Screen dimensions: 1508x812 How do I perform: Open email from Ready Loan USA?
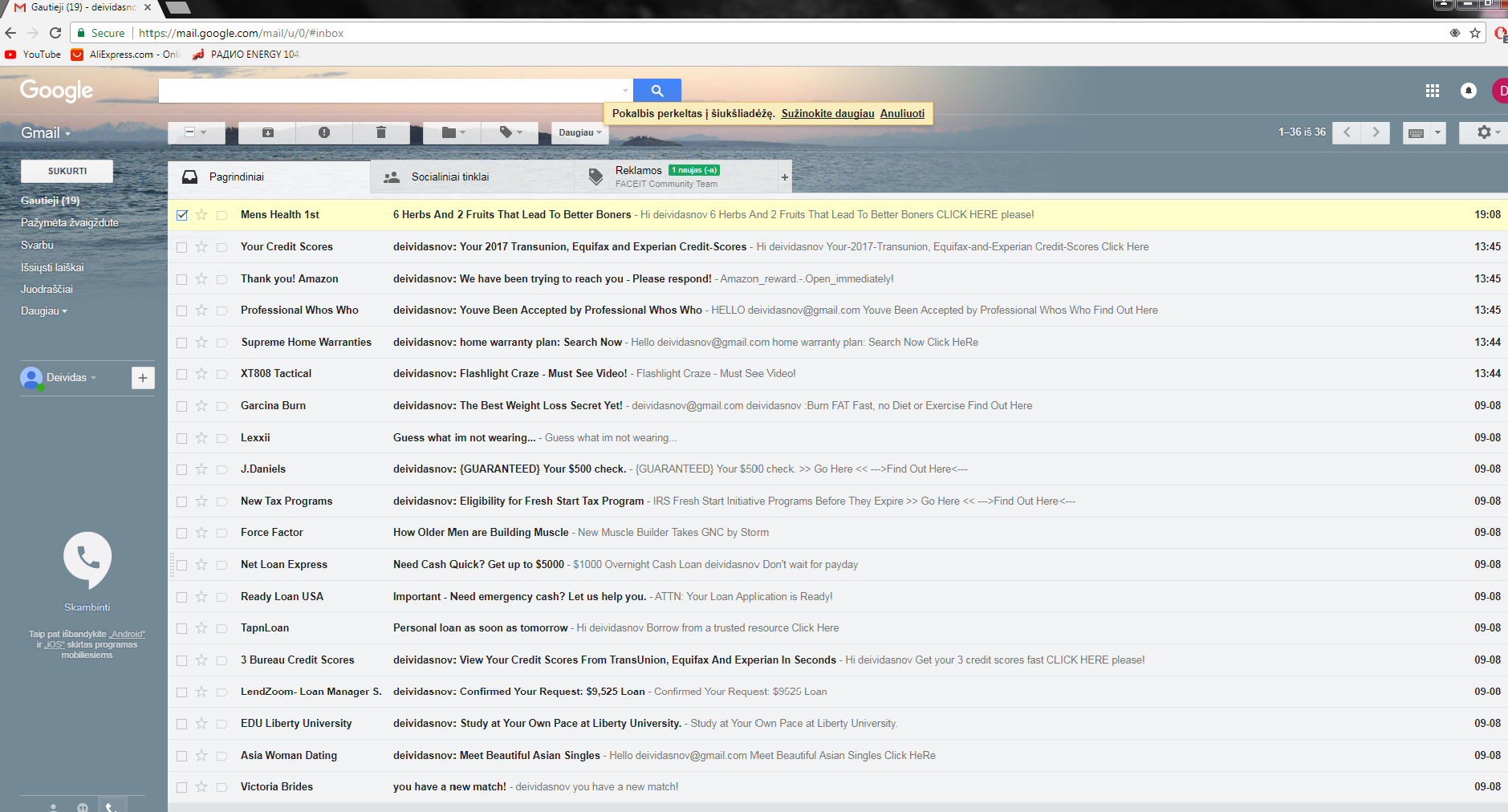(x=837, y=596)
